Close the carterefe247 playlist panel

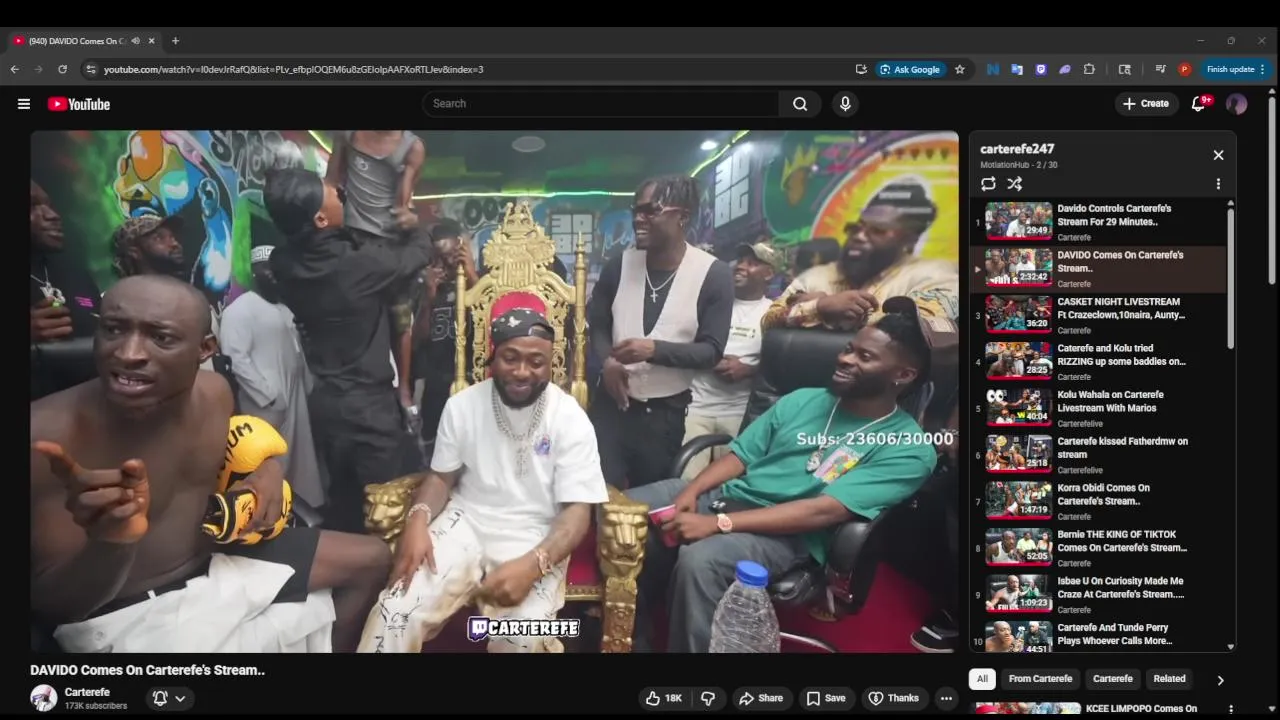coord(1218,155)
